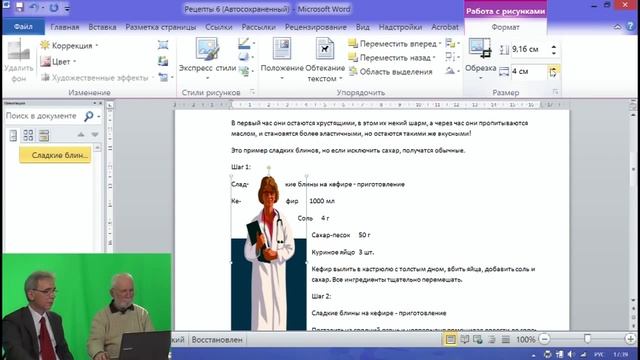Click Переместить назад
The height and width of the screenshot is (360, 640).
coord(392,58)
